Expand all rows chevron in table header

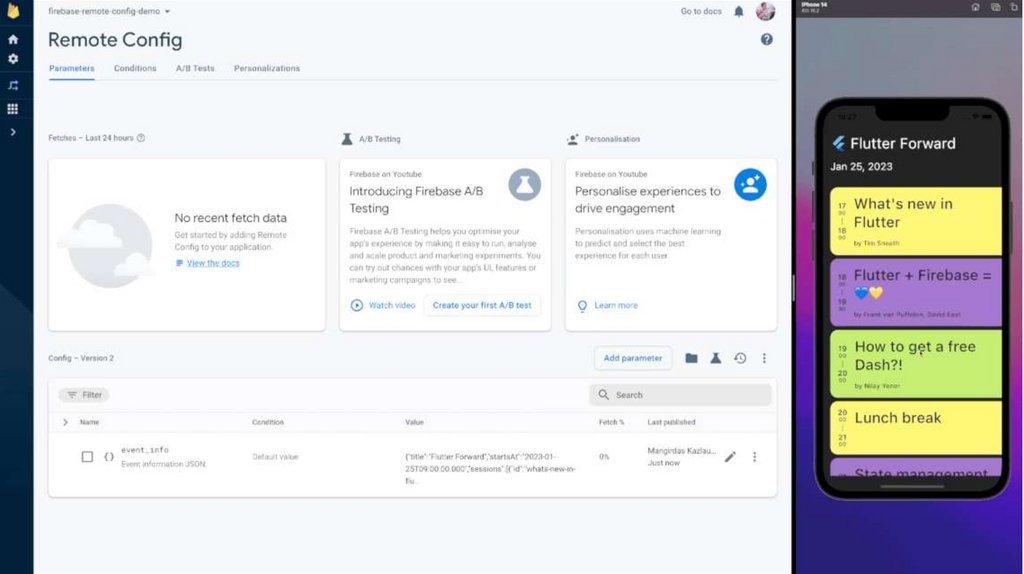pyautogui.click(x=65, y=423)
